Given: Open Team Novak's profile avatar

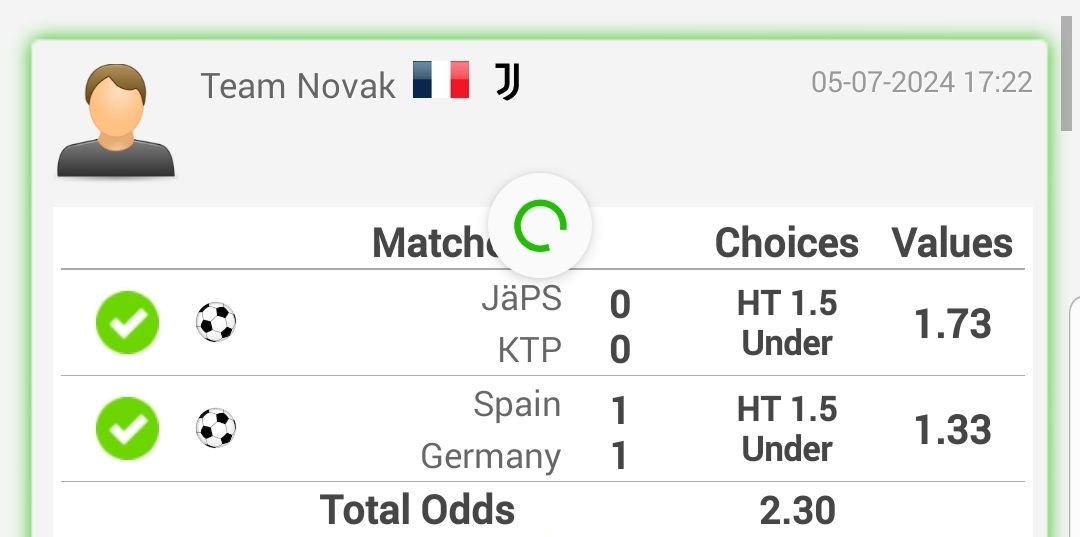Looking at the screenshot, I should [116, 120].
